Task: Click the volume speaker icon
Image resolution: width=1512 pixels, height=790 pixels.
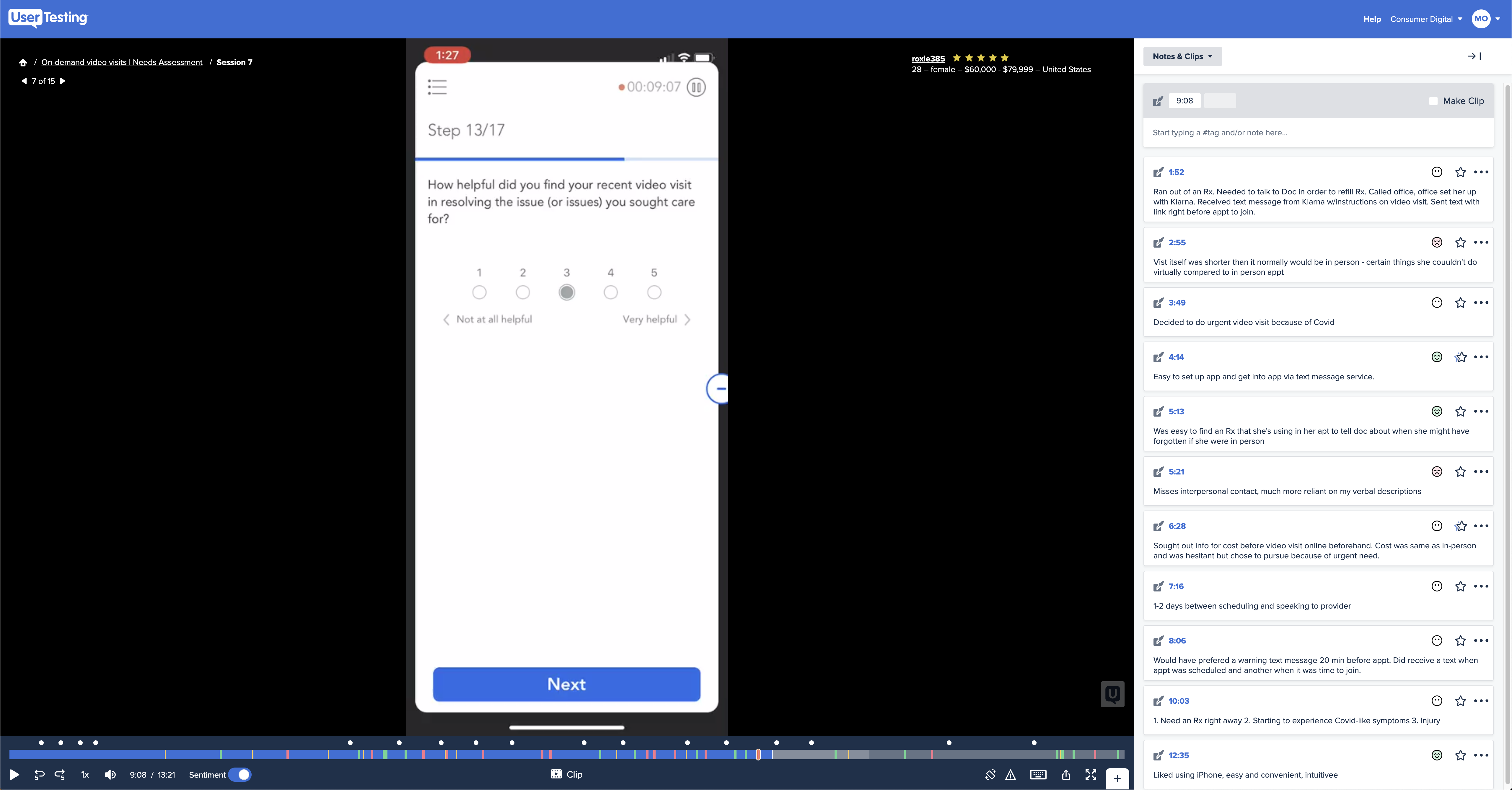Action: pyautogui.click(x=110, y=775)
